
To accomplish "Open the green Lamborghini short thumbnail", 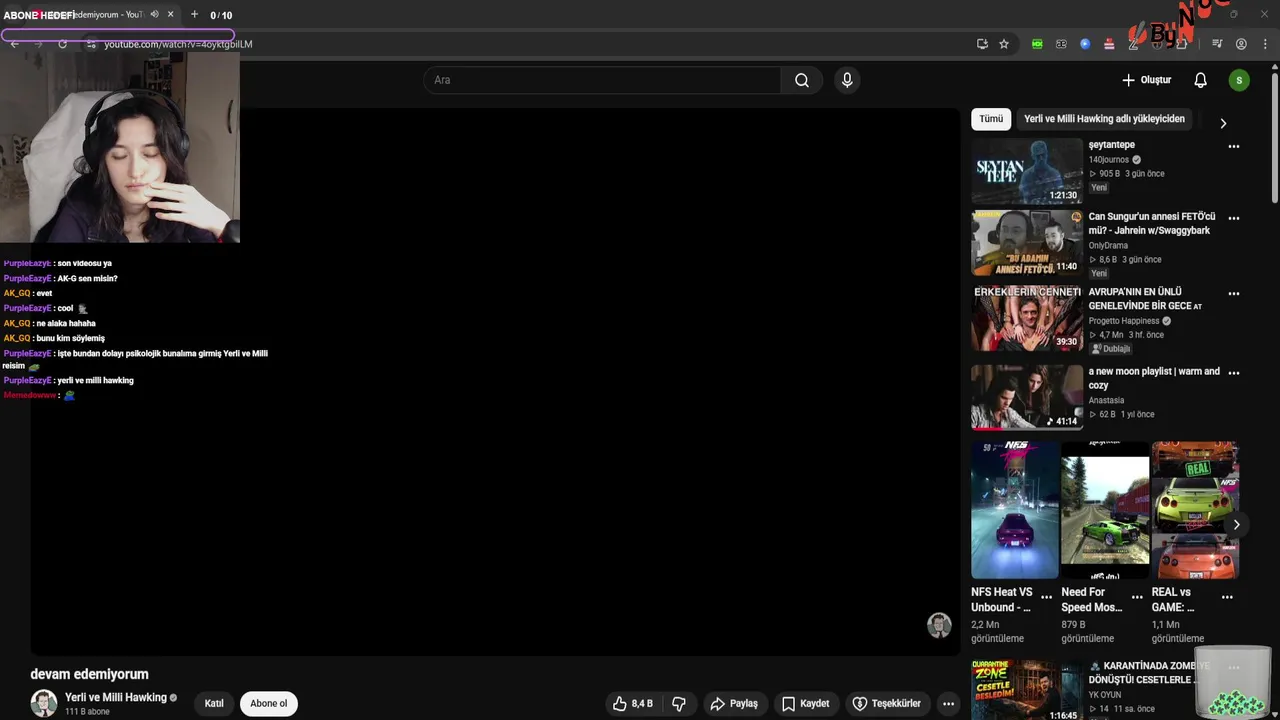I will 1105,510.
